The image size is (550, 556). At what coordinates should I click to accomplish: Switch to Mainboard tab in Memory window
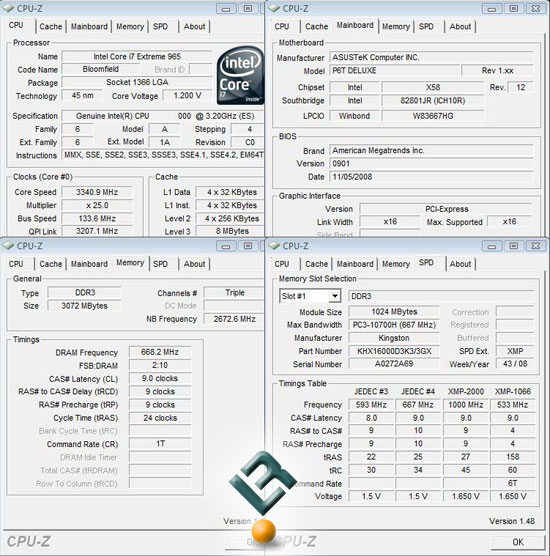coord(89,264)
